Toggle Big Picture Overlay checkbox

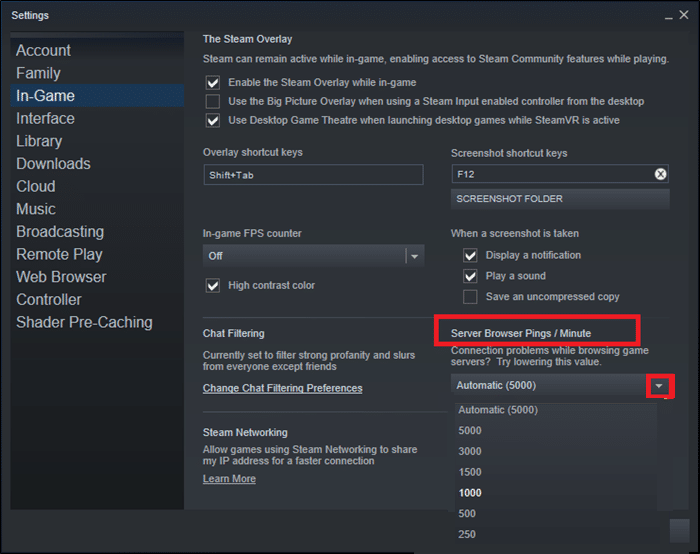coord(213,102)
